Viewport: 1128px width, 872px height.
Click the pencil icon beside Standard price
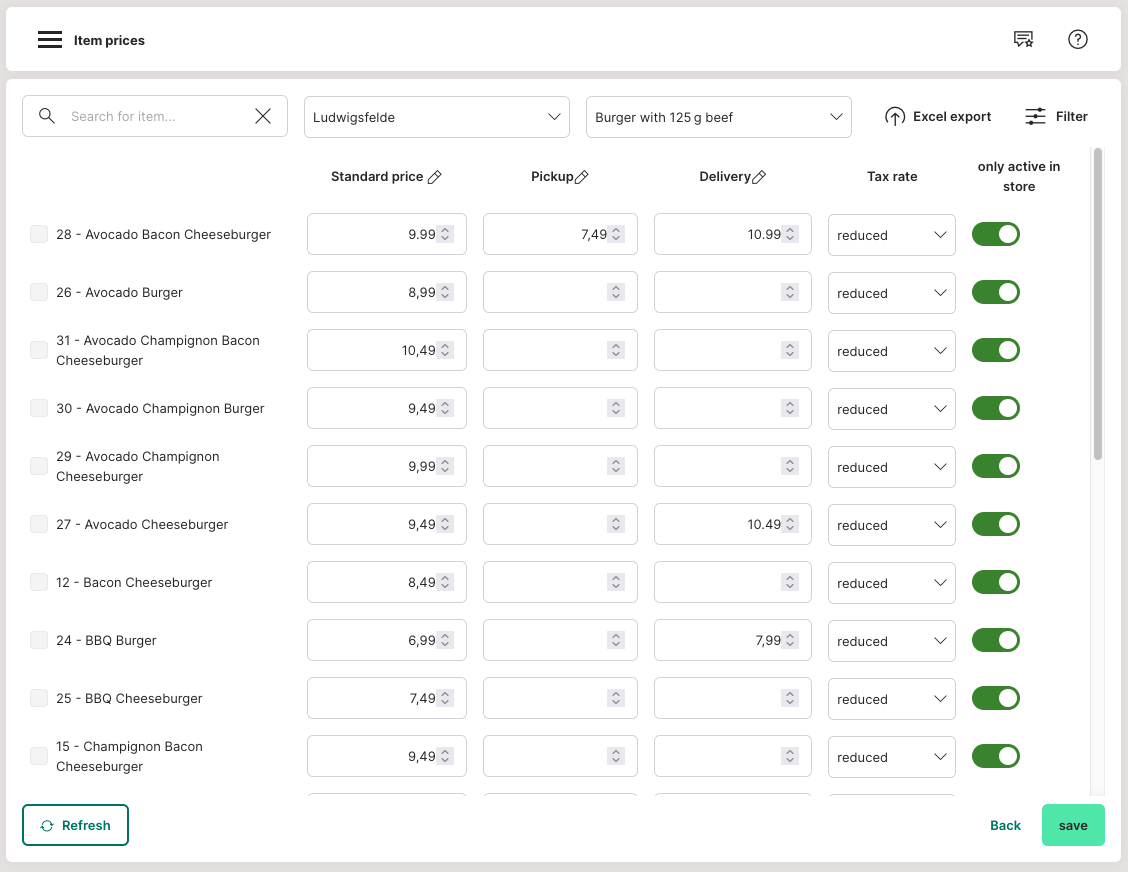pyautogui.click(x=434, y=177)
